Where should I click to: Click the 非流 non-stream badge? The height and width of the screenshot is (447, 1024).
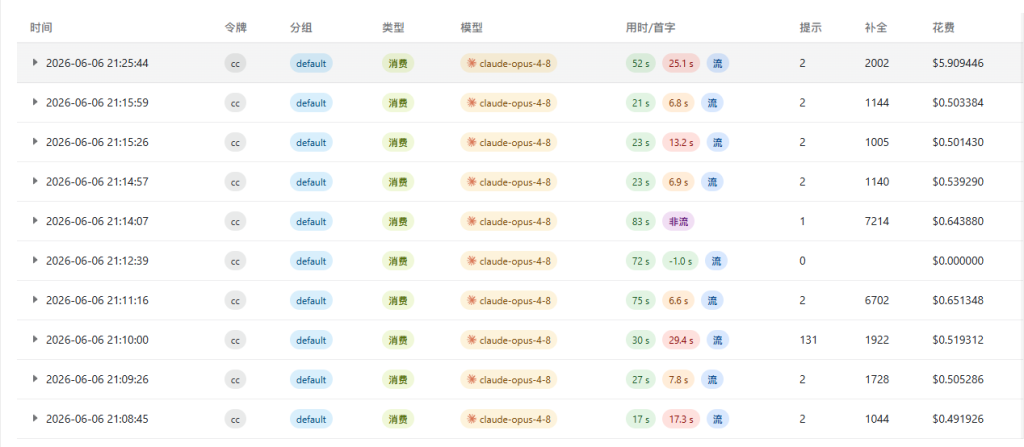click(x=678, y=222)
